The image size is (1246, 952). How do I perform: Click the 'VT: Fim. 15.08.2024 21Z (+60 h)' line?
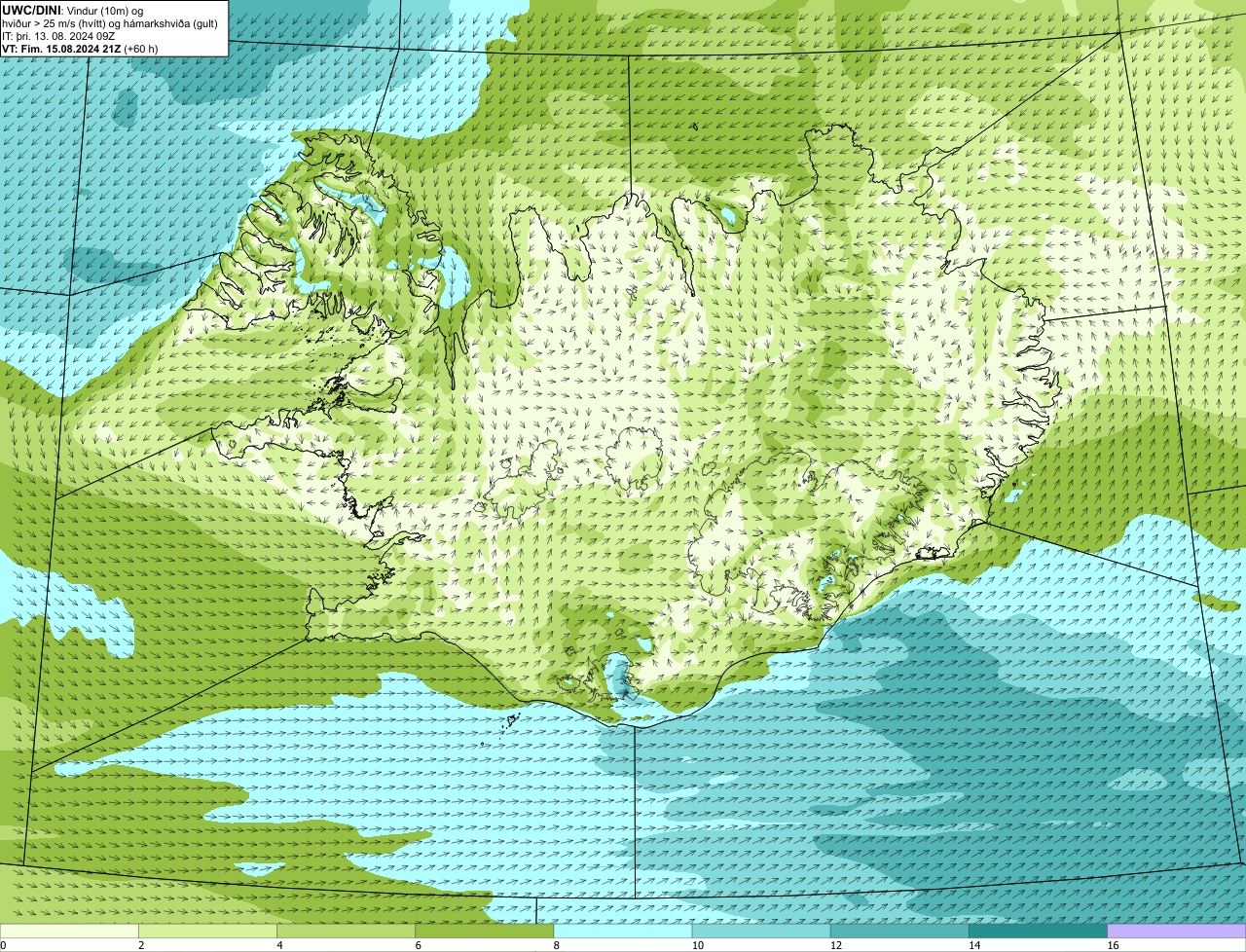[80, 48]
